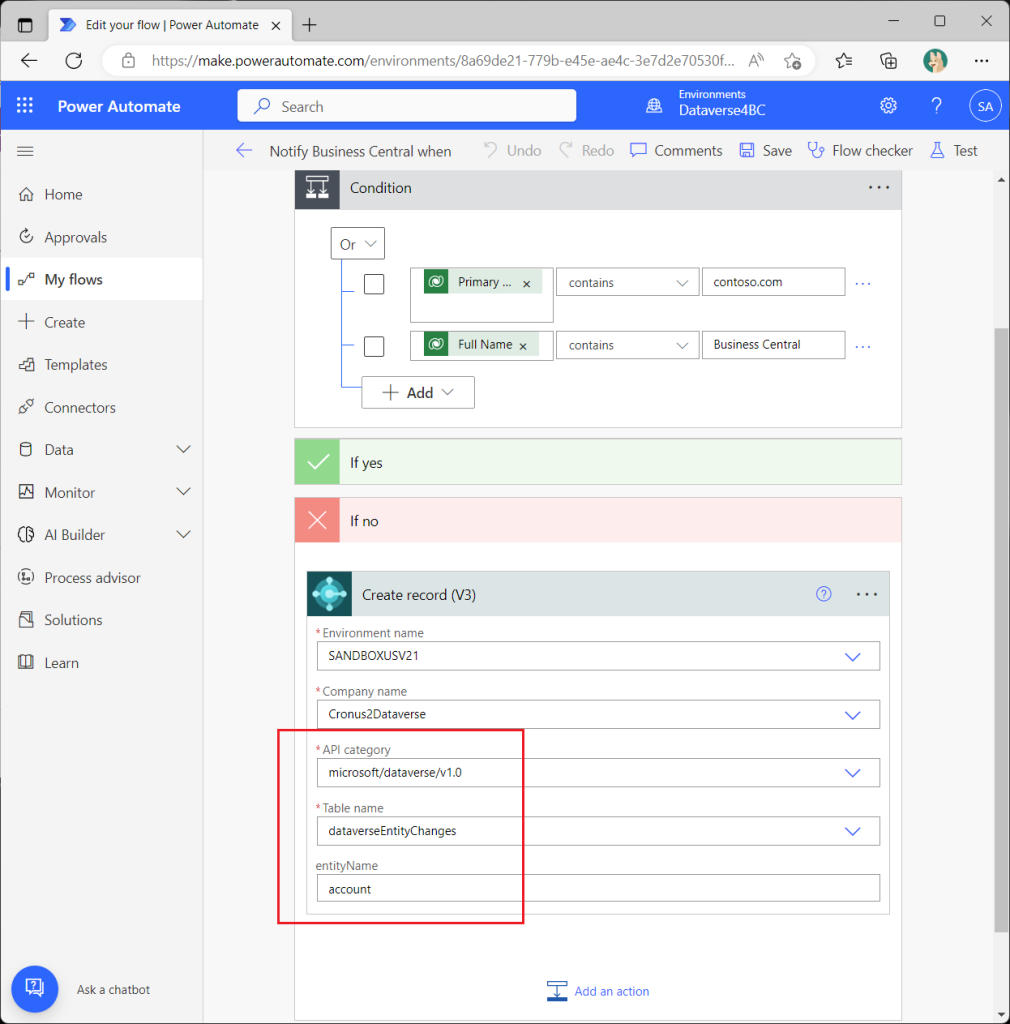Save the flow
The image size is (1010, 1024).
click(x=765, y=151)
